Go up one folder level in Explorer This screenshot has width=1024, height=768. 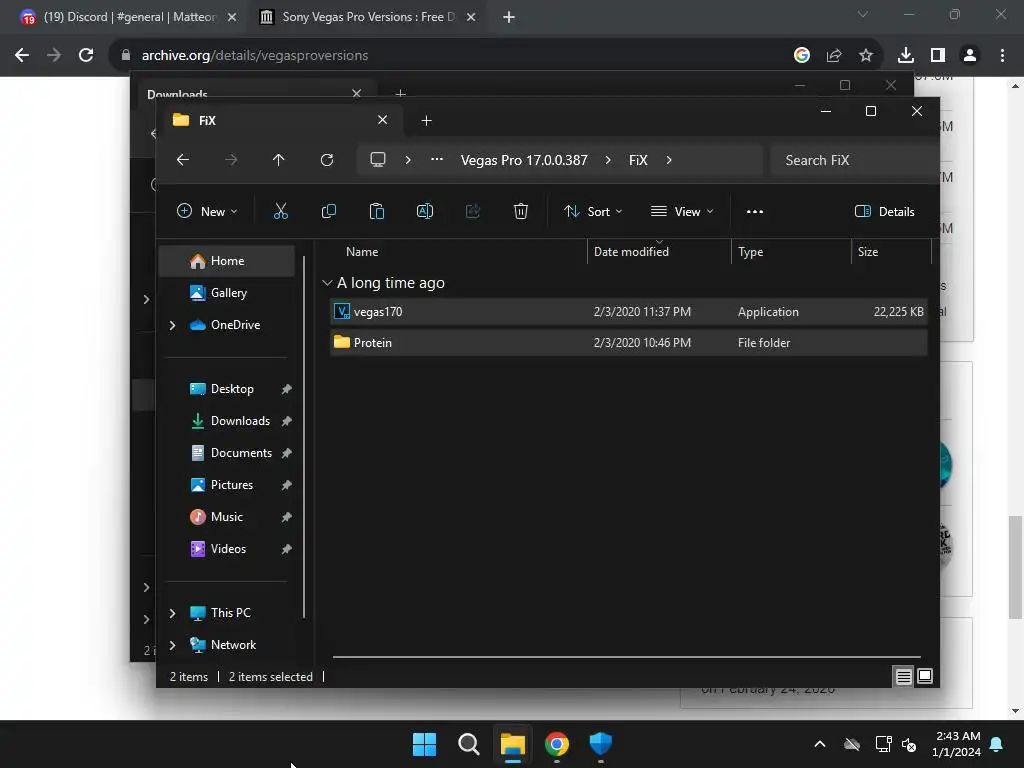click(x=279, y=160)
